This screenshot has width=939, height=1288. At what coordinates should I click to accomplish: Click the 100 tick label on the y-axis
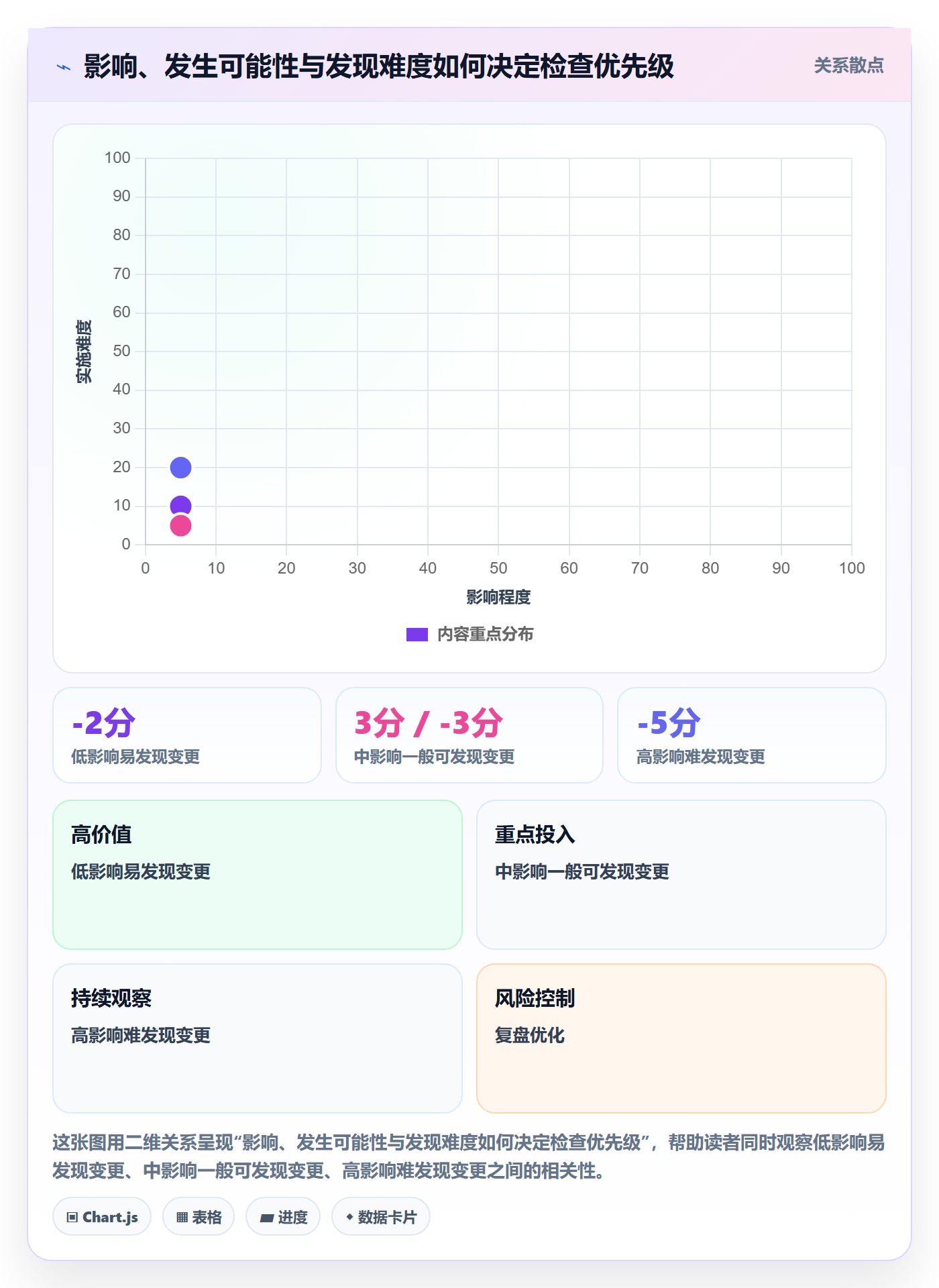coord(117,158)
